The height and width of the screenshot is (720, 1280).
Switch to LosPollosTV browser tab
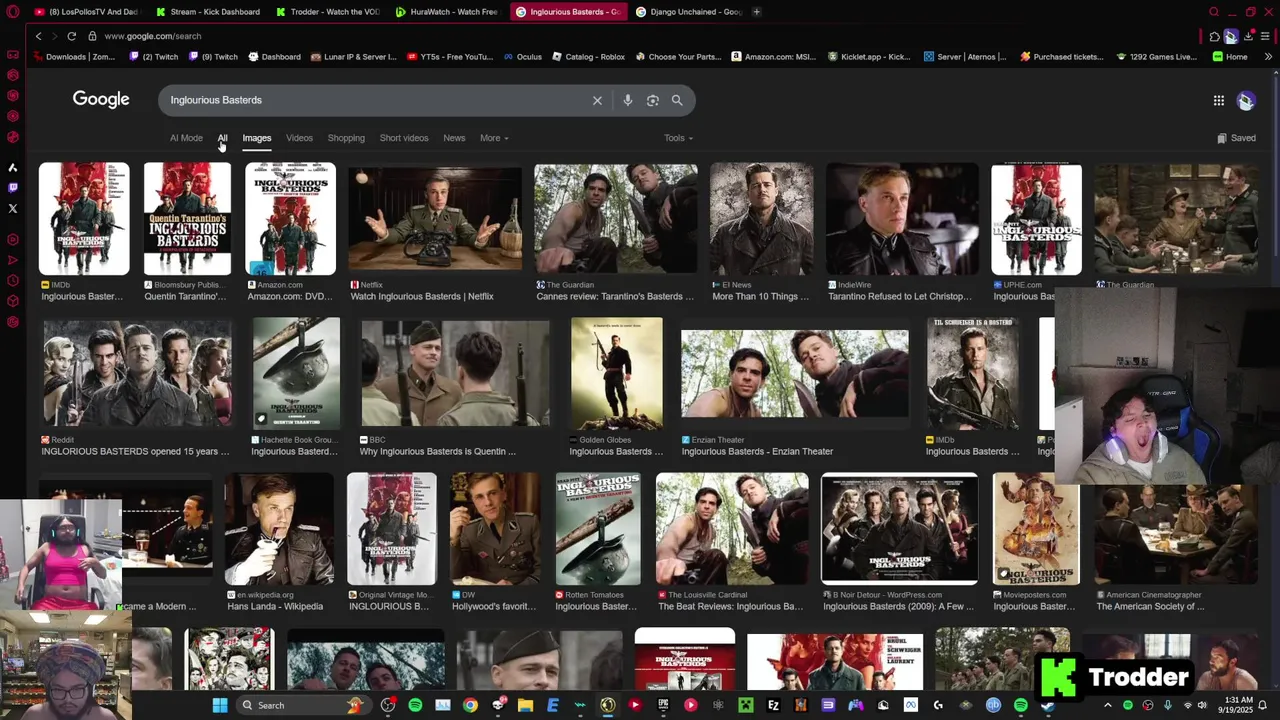coord(86,12)
